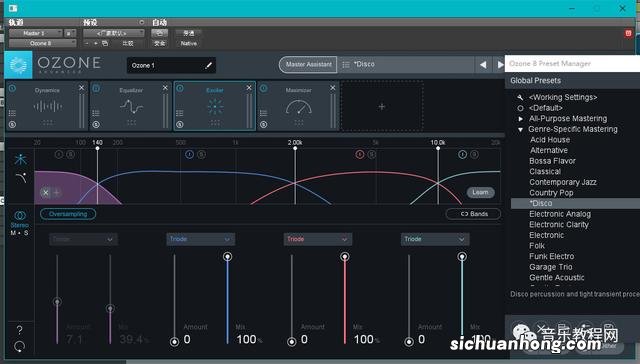Open help question mark icon
The height and width of the screenshot is (364, 640).
coord(19,330)
